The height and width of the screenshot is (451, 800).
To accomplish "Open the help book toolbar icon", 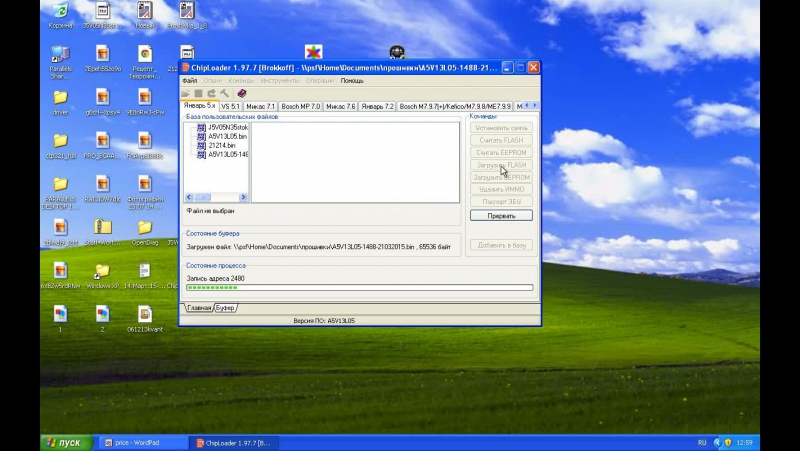I will click(x=242, y=93).
